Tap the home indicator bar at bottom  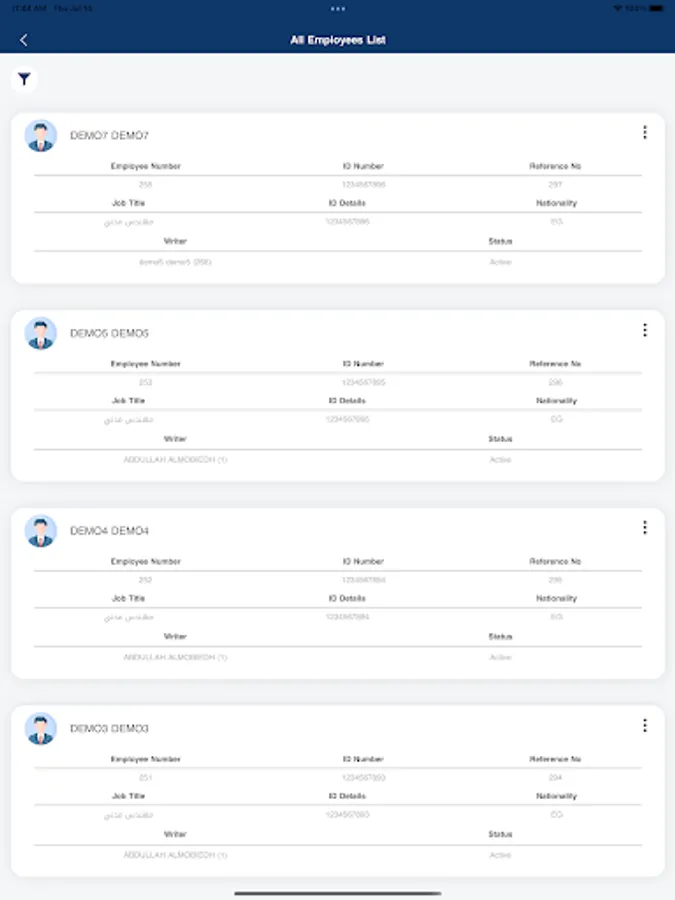coord(338,893)
